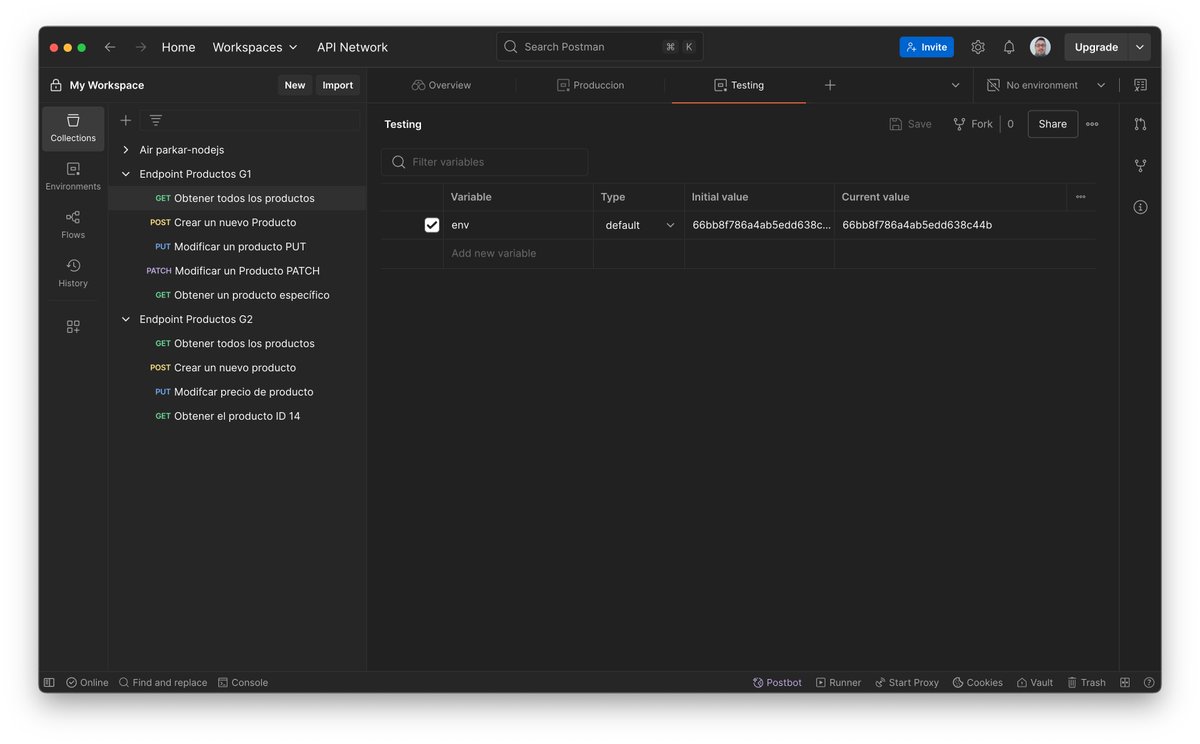Open the tab list chevron dropdown

pyautogui.click(x=955, y=85)
